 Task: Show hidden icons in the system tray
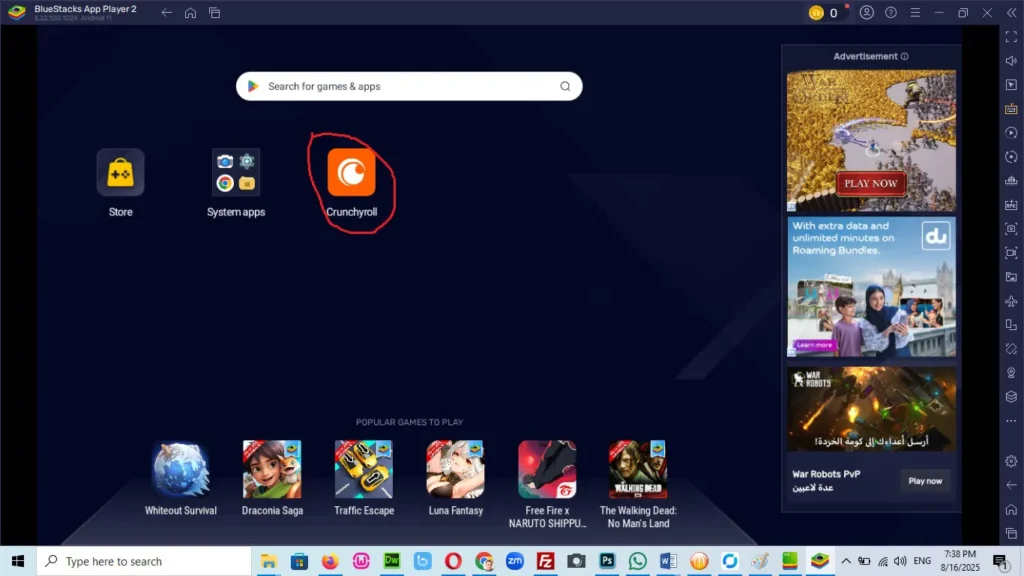(846, 561)
